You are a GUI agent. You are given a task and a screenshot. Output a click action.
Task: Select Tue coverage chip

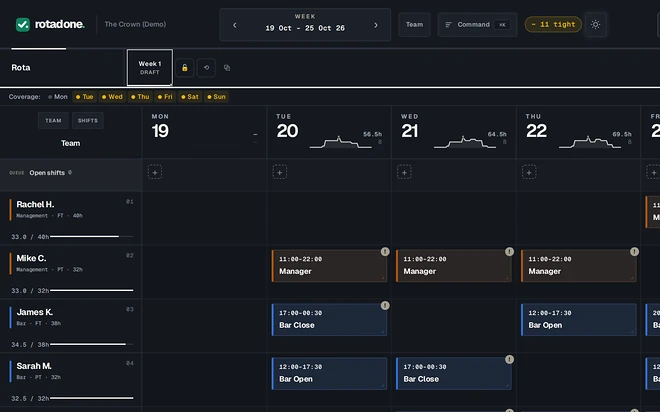(84, 97)
